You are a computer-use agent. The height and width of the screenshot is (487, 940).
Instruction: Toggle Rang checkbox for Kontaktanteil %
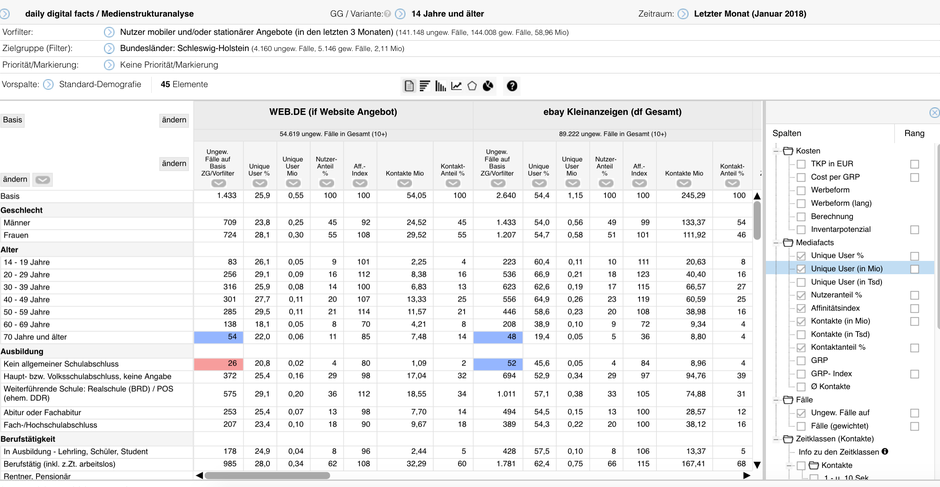tap(914, 347)
